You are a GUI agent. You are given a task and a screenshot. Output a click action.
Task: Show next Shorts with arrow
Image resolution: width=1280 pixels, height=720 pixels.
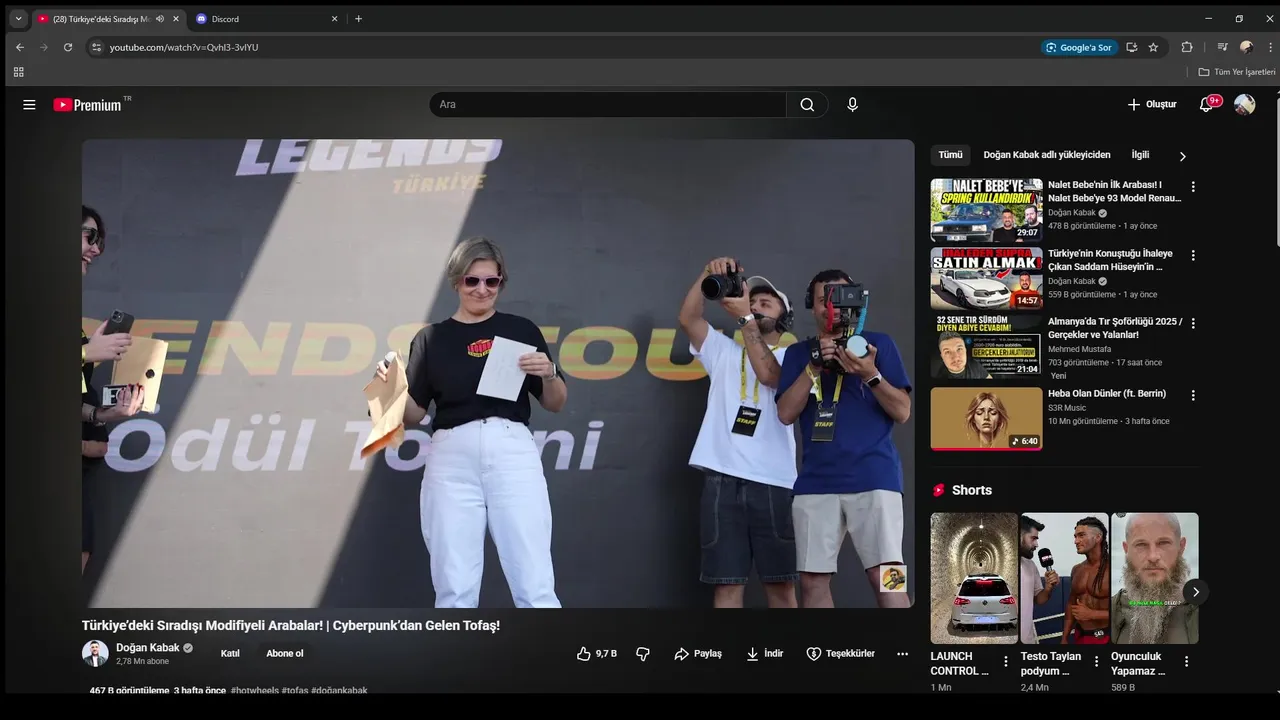tap(1195, 592)
